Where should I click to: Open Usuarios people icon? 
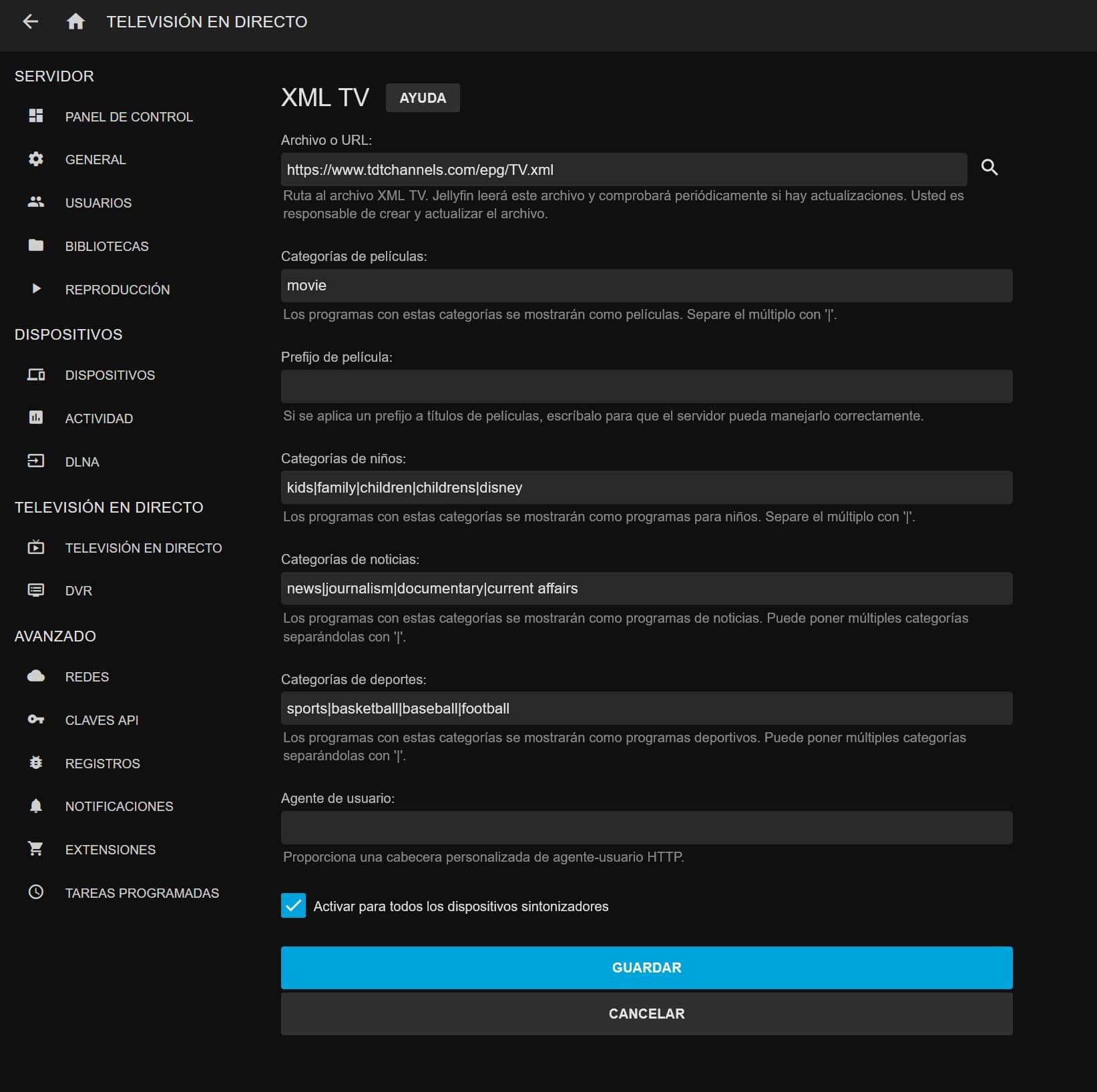coord(36,202)
